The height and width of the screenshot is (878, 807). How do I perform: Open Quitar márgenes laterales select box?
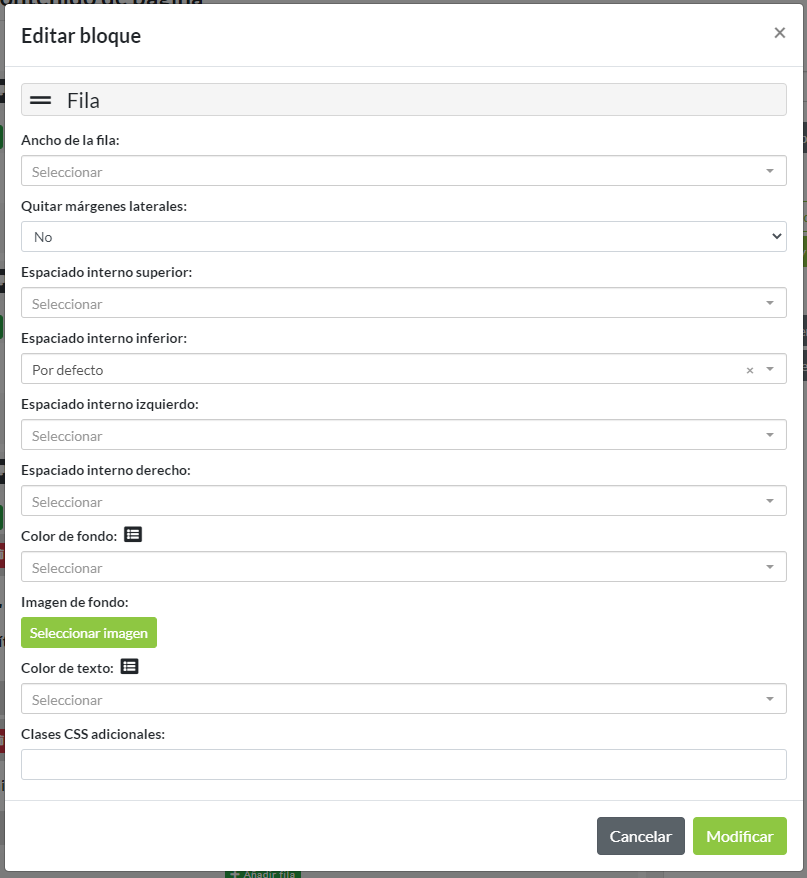click(403, 237)
